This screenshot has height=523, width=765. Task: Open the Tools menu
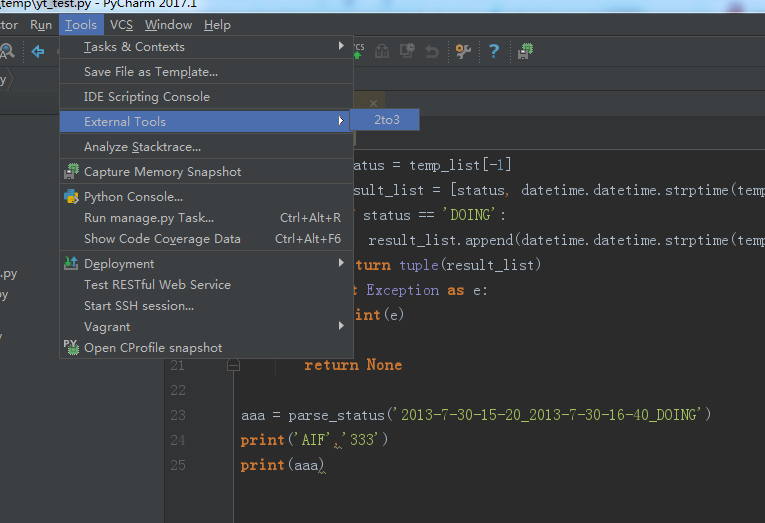coord(81,25)
